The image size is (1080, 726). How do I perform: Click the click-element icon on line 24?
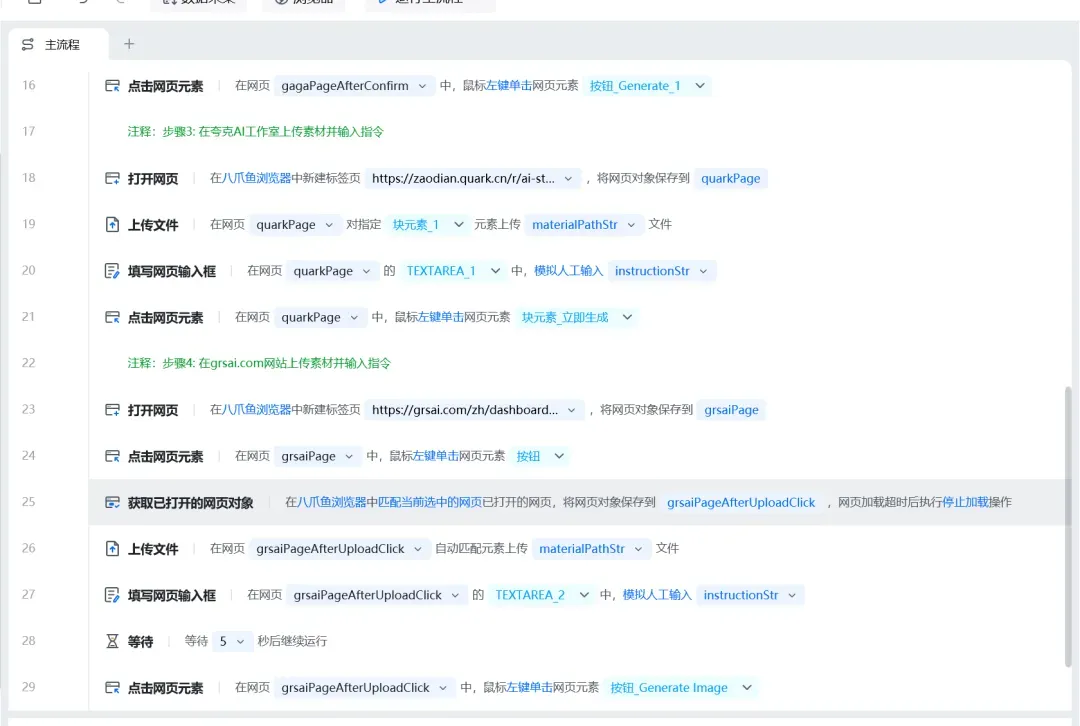112,456
